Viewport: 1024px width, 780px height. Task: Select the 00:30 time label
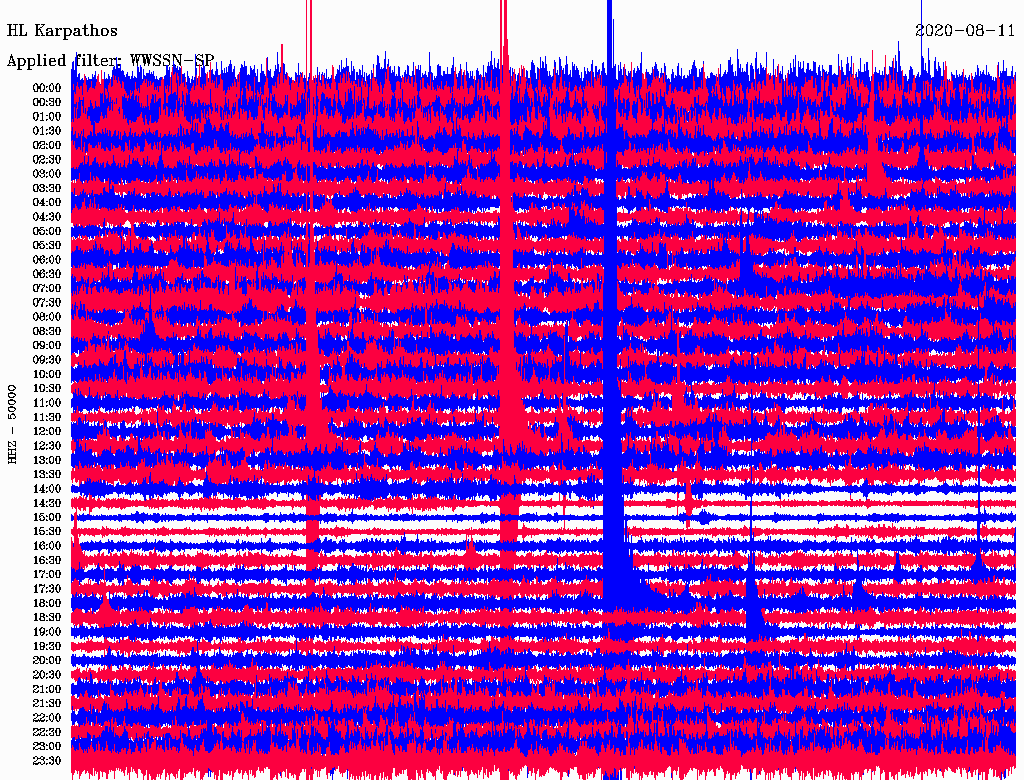47,103
